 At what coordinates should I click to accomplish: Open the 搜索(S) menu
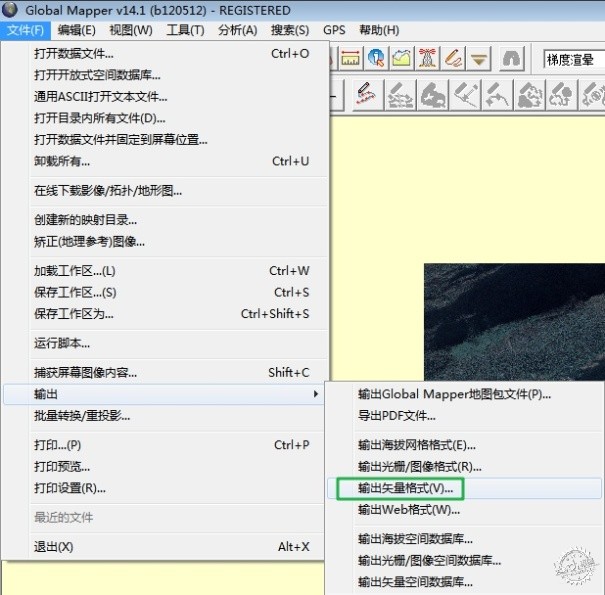pyautogui.click(x=290, y=30)
